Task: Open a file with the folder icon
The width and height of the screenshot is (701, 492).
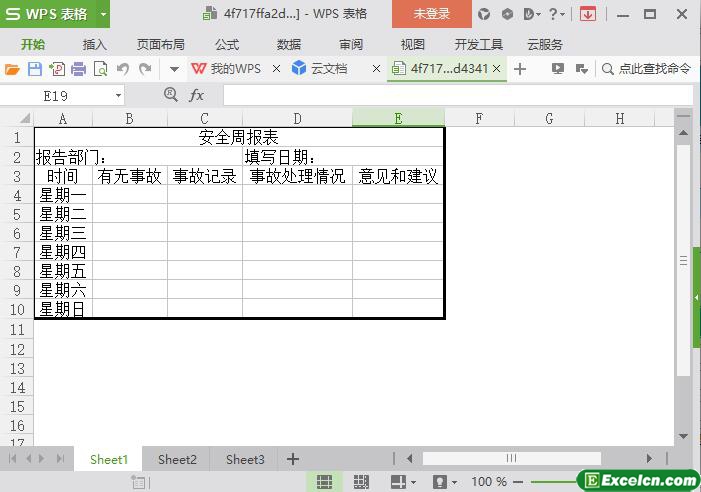Action: point(12,69)
